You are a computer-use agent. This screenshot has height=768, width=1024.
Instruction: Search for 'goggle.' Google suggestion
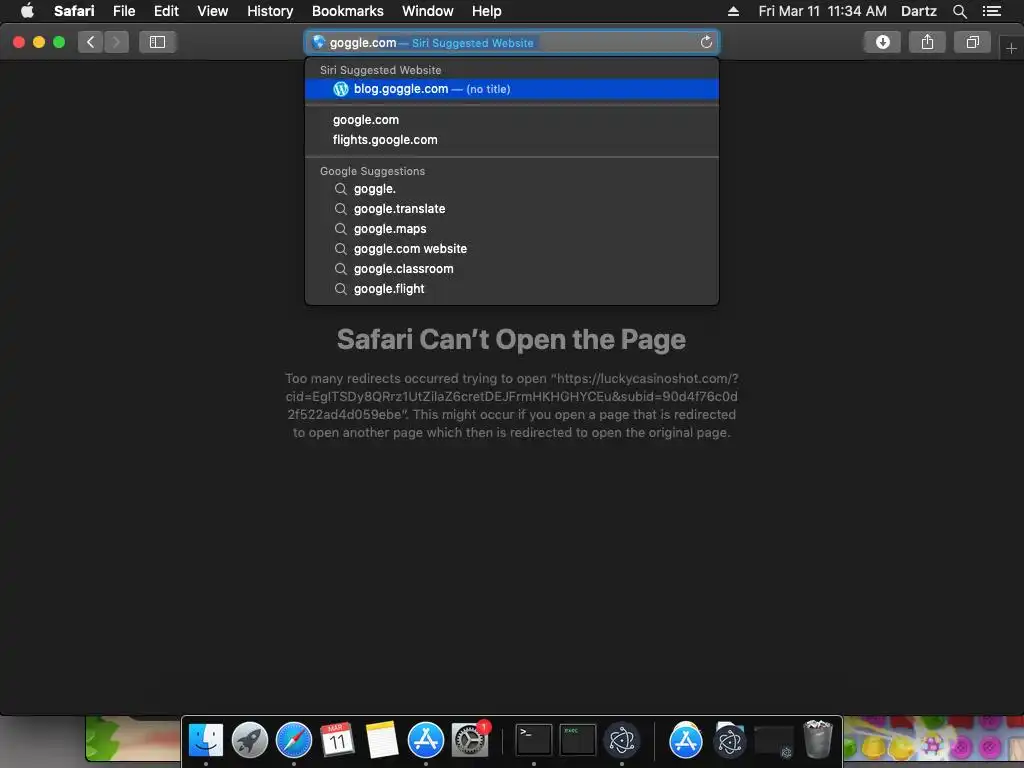(512, 189)
